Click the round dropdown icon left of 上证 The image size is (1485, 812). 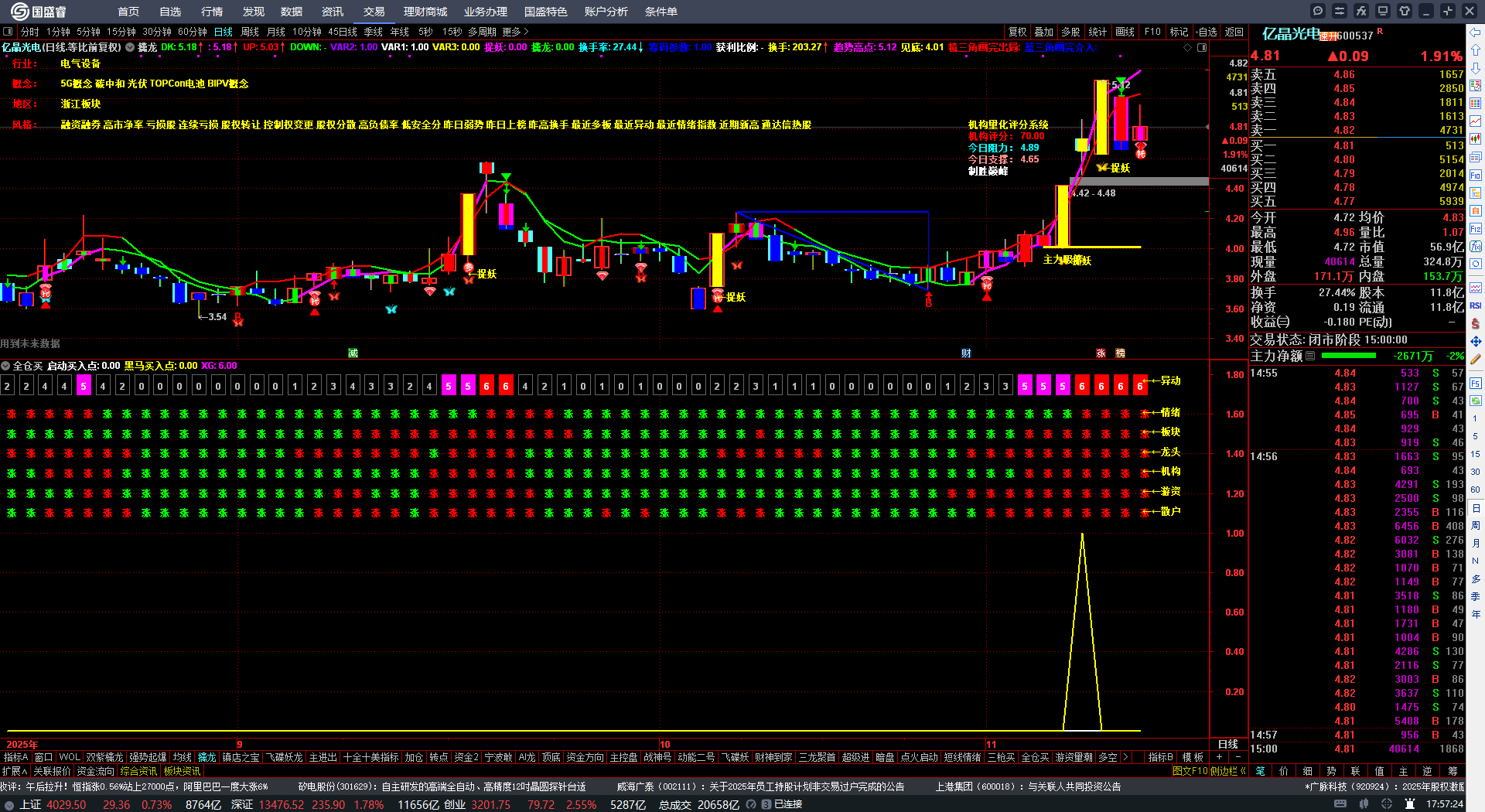pyautogui.click(x=9, y=804)
